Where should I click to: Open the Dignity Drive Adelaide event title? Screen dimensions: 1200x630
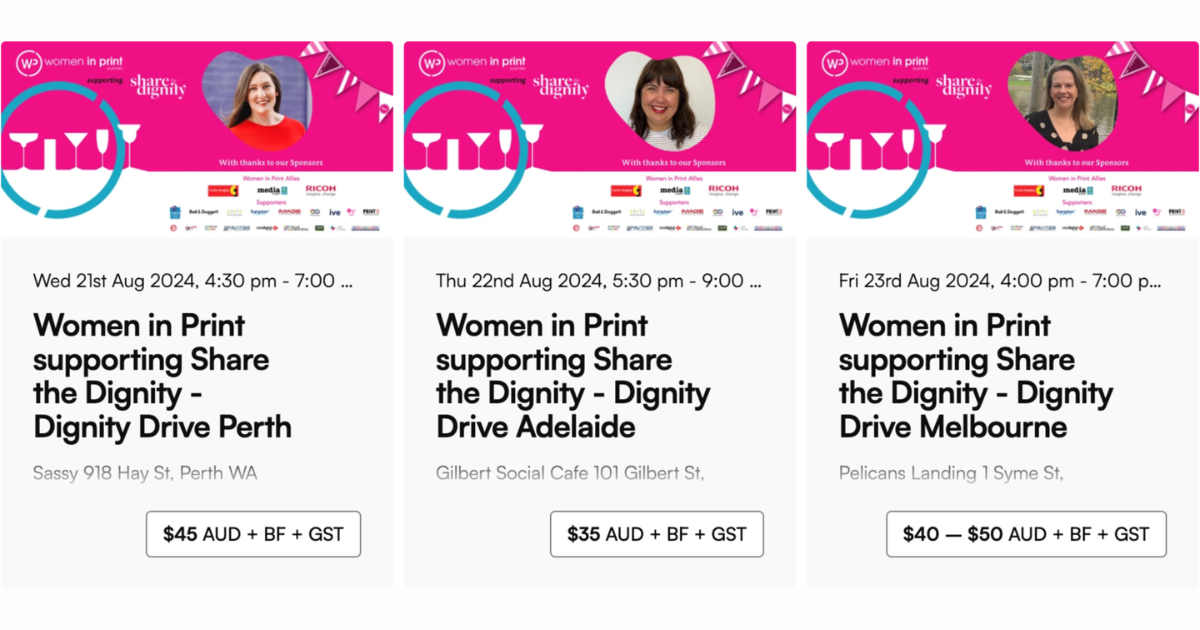(x=573, y=376)
